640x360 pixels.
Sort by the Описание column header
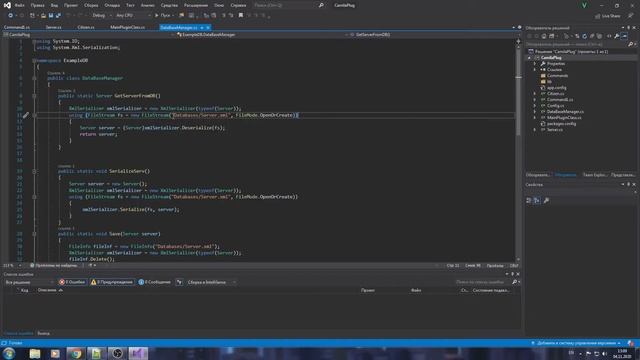pos(47,290)
